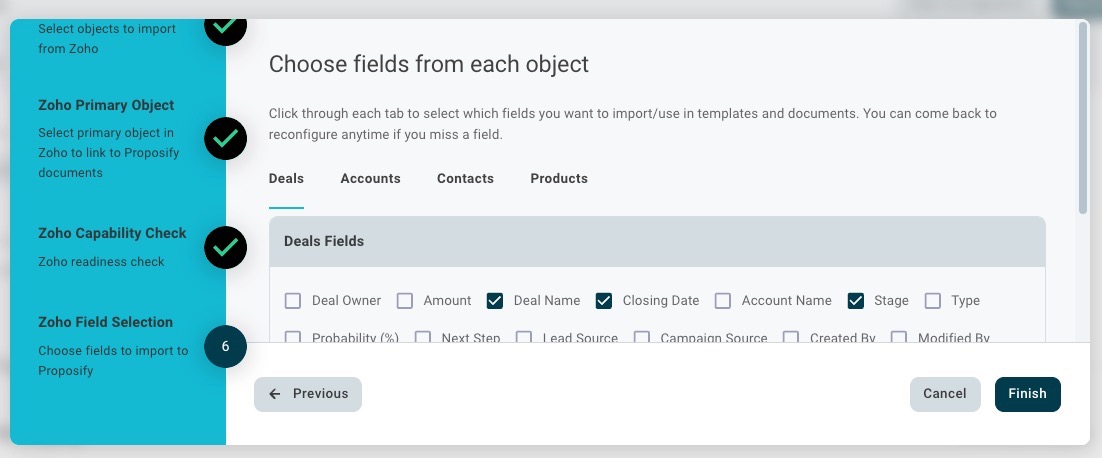Check the Amount field checkbox

click(x=404, y=301)
